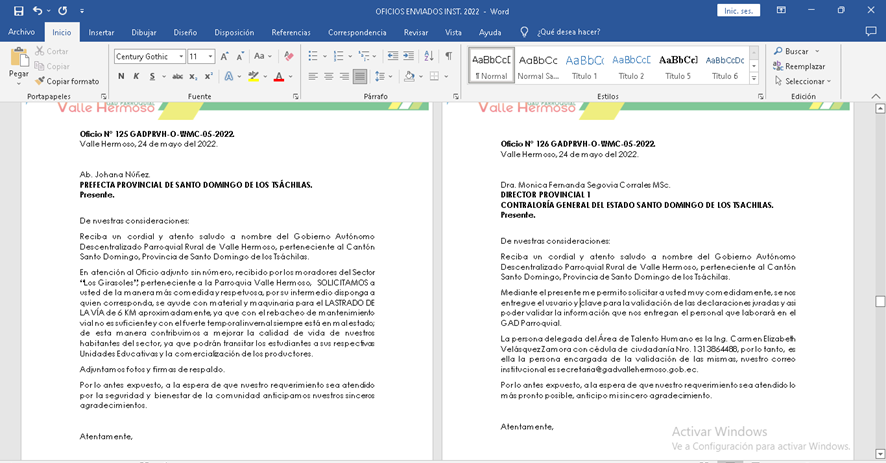Click the Reemplazar button
The image size is (886, 463).
click(798, 66)
